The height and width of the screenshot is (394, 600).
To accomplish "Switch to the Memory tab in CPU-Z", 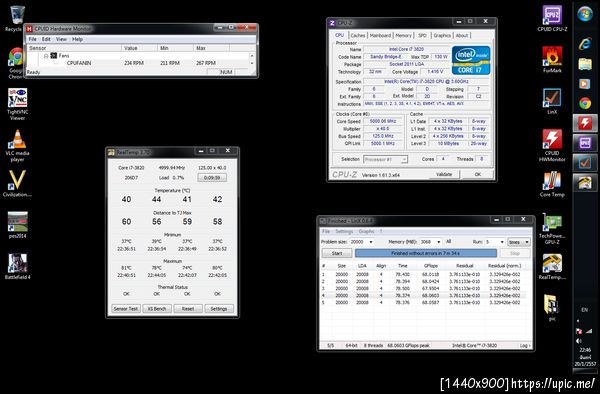I will 403,35.
